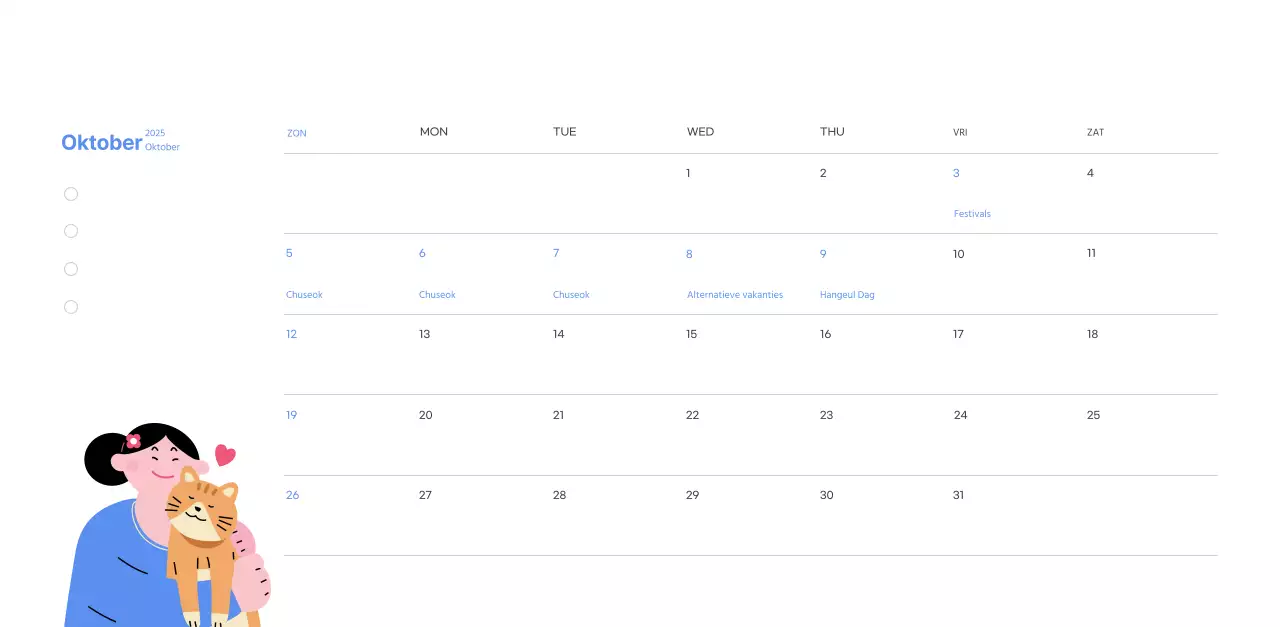Click the Hangeul Dag holiday on October 9
The image size is (1280, 627).
[x=847, y=294]
